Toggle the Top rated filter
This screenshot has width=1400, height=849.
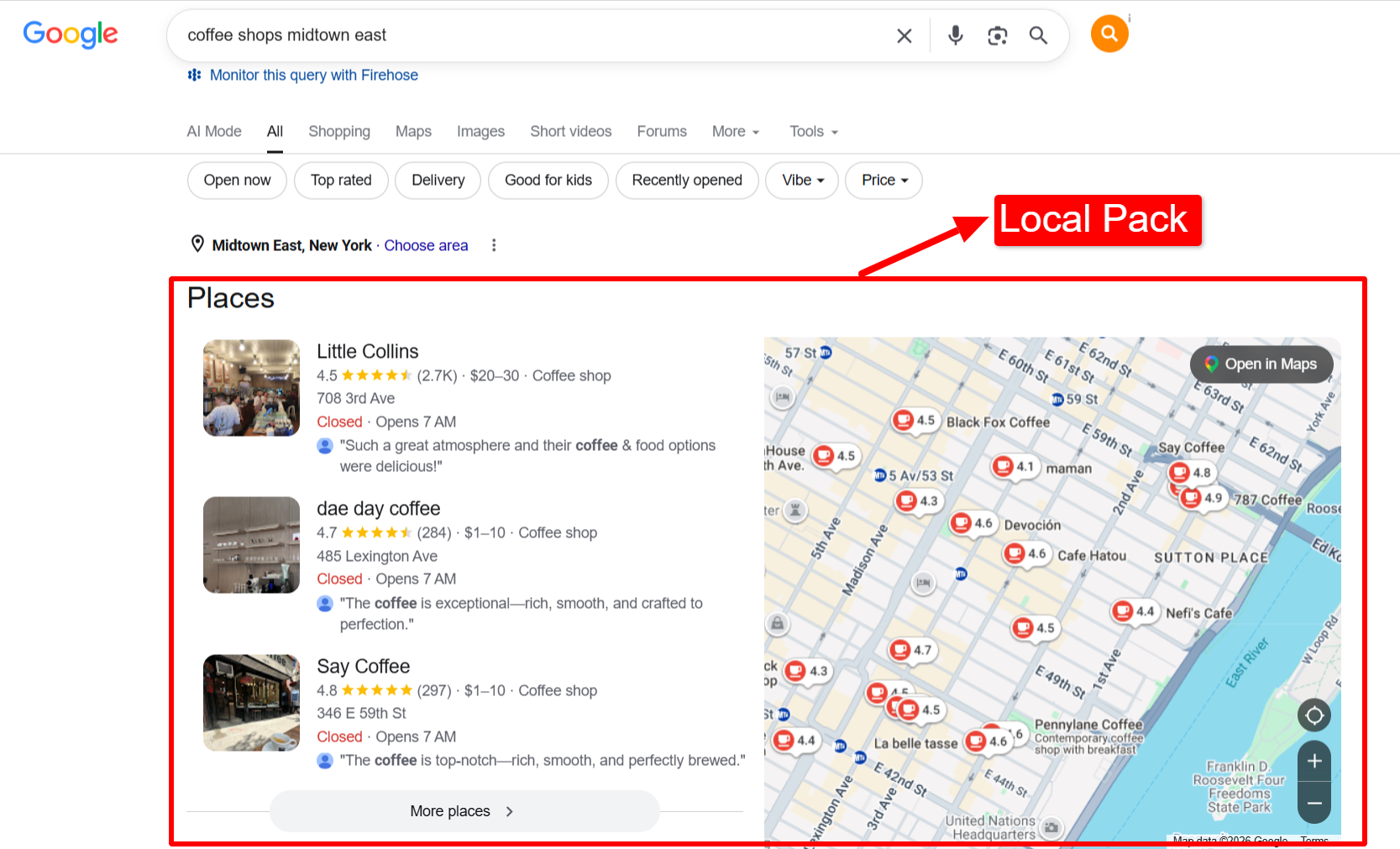tap(341, 180)
